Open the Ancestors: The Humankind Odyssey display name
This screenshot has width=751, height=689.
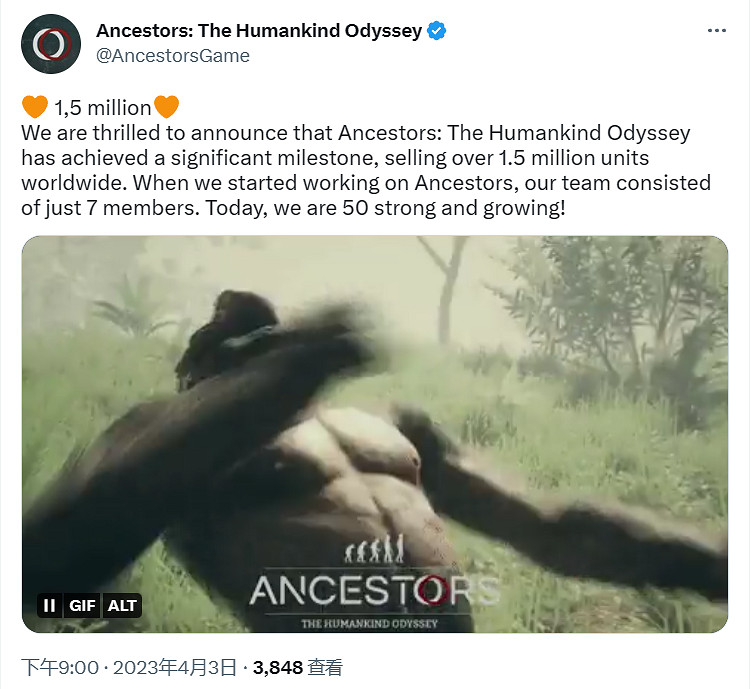coord(259,31)
